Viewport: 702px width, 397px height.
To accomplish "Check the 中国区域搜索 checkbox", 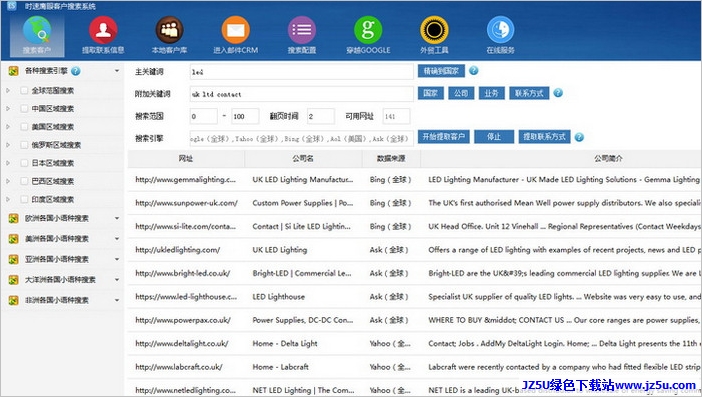I will point(24,108).
